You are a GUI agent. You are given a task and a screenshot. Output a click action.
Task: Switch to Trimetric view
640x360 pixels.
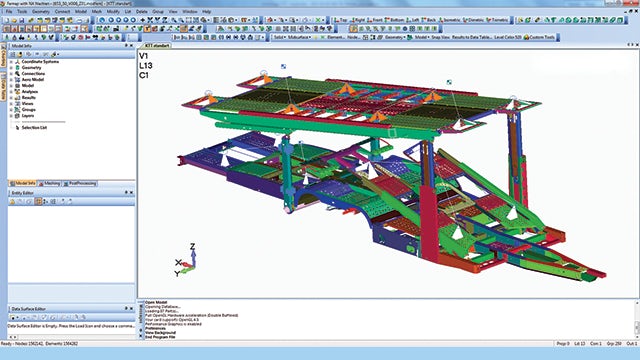[x=498, y=20]
